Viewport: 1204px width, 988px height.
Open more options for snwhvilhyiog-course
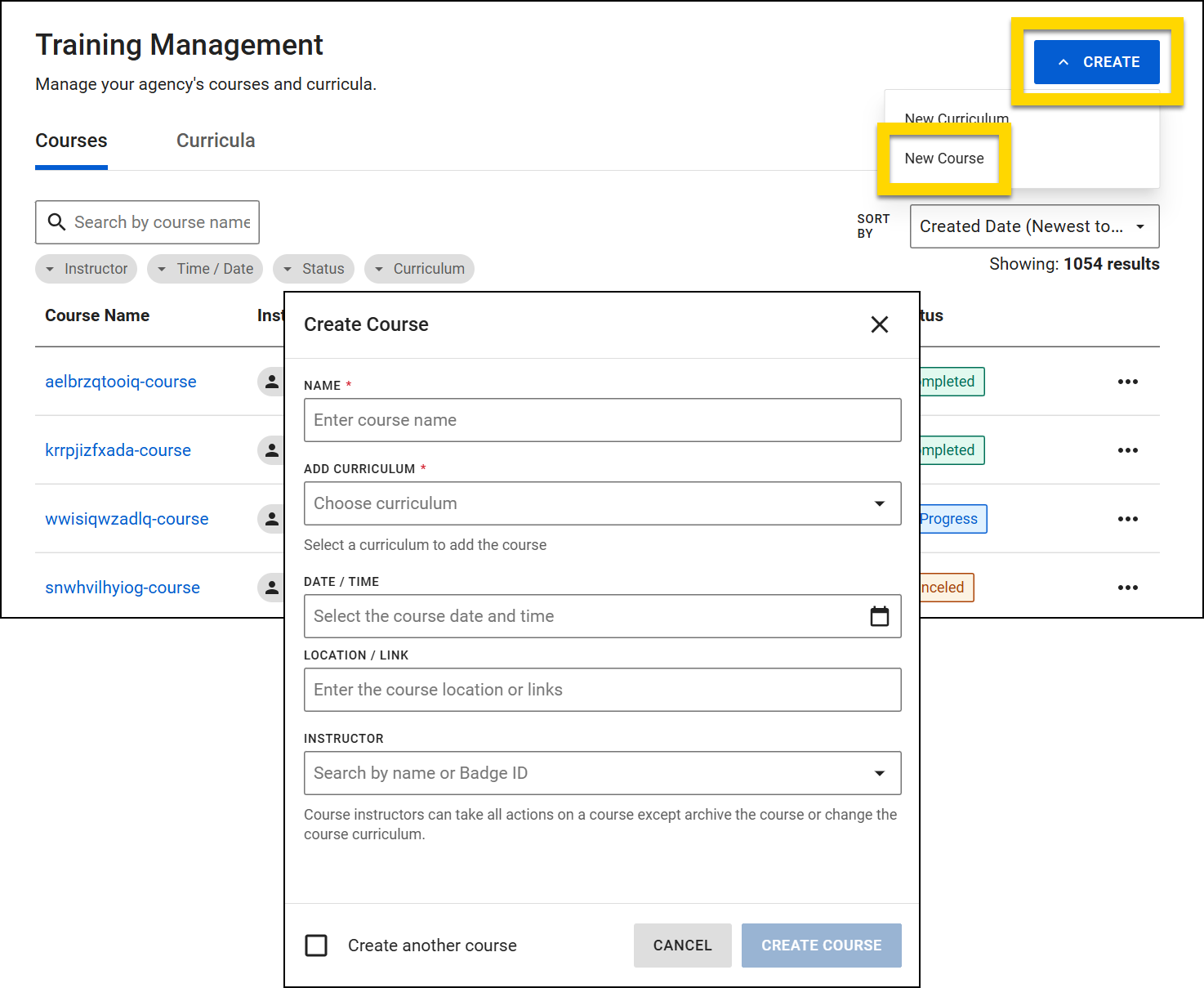(x=1127, y=588)
